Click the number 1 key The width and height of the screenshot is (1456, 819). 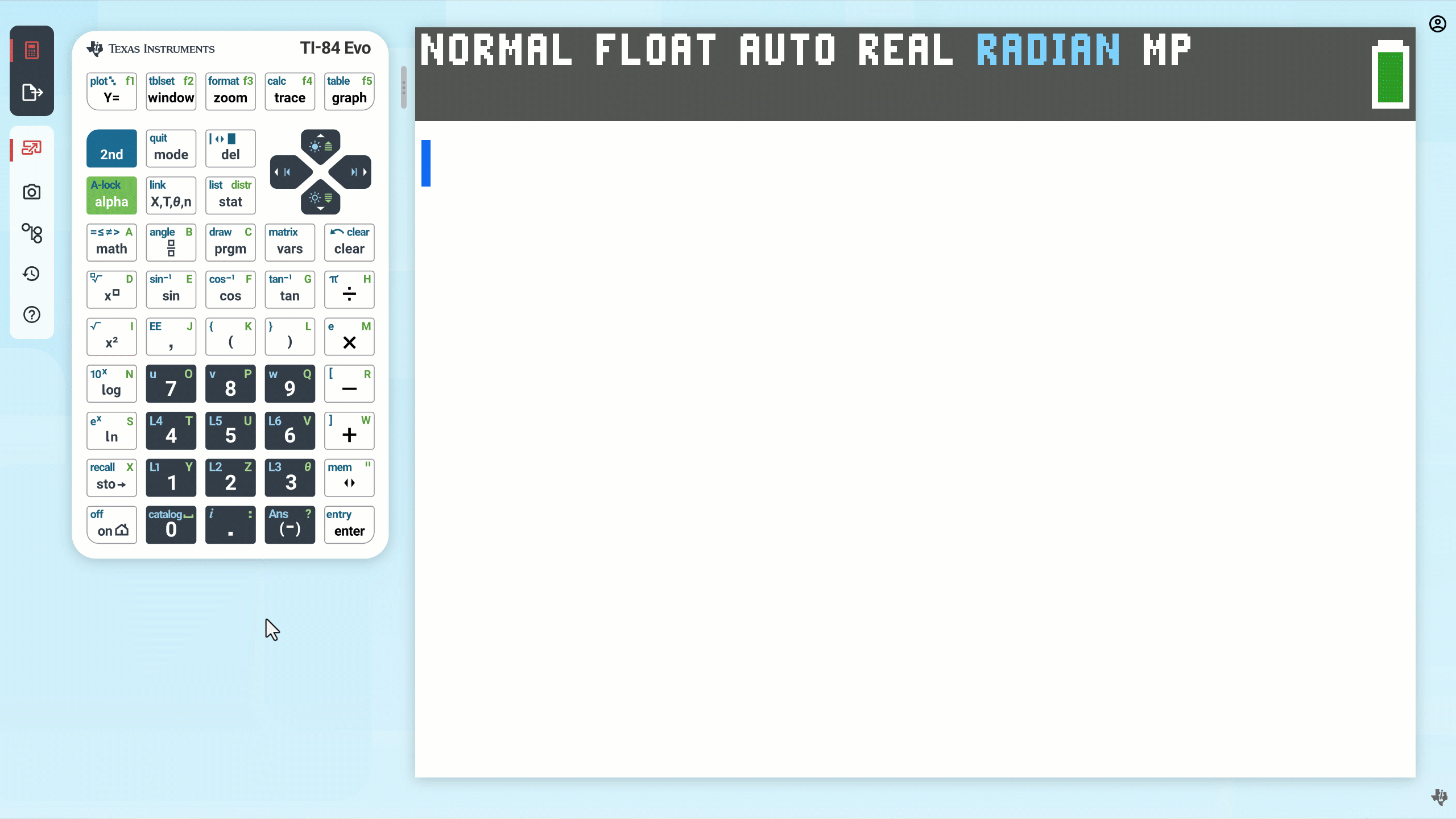pos(171,478)
